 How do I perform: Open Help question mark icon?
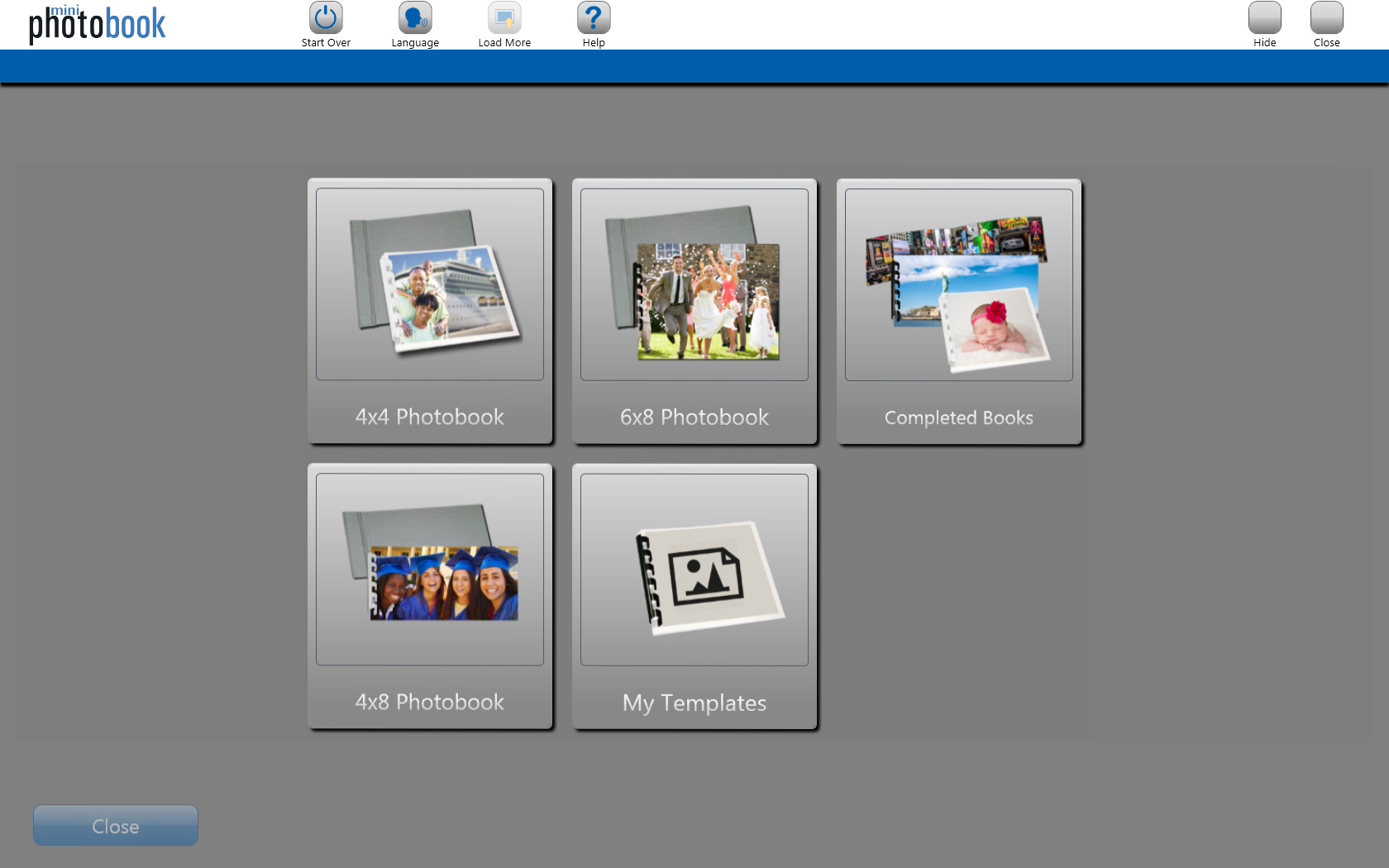594,17
